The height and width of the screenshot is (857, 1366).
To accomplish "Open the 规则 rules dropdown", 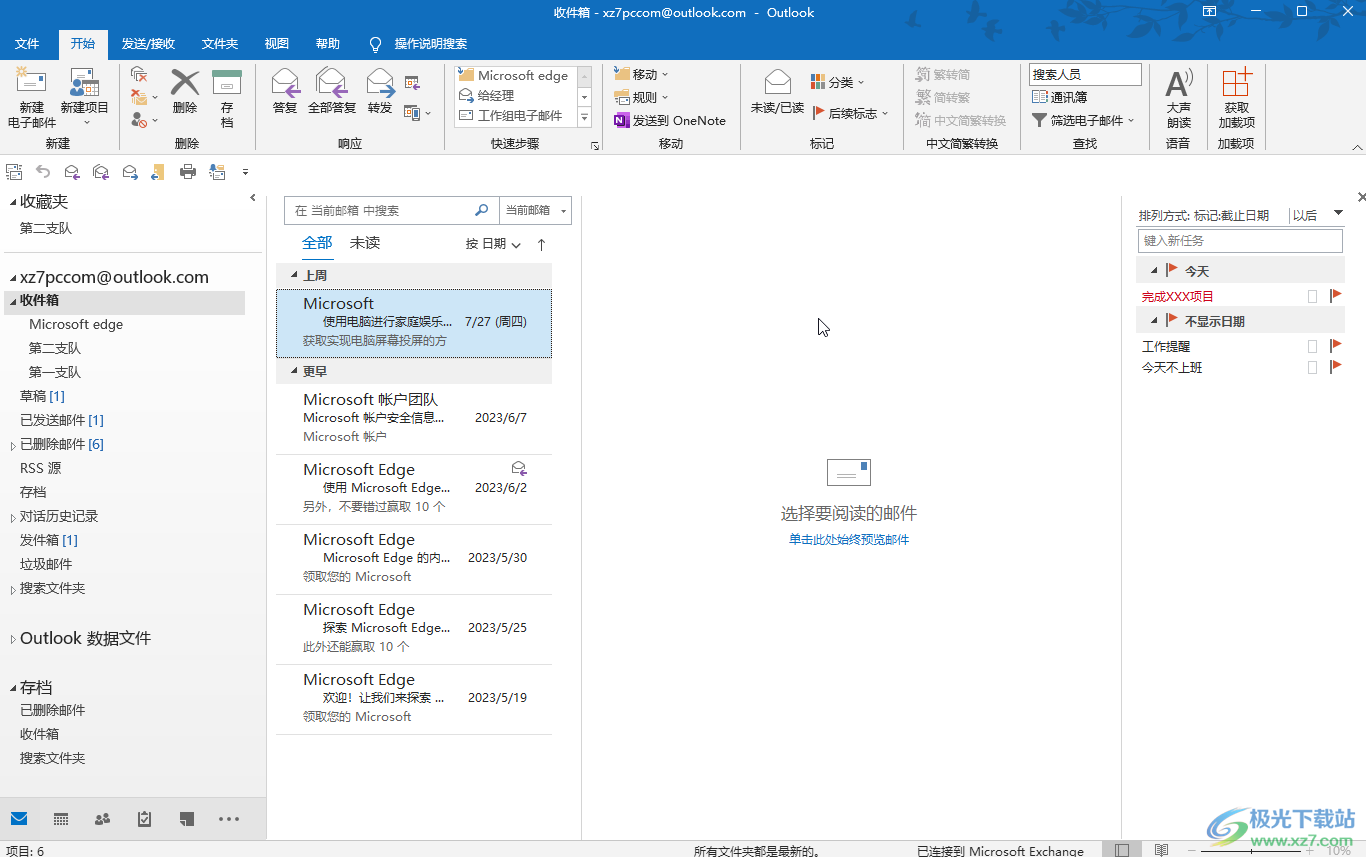I will (x=641, y=97).
